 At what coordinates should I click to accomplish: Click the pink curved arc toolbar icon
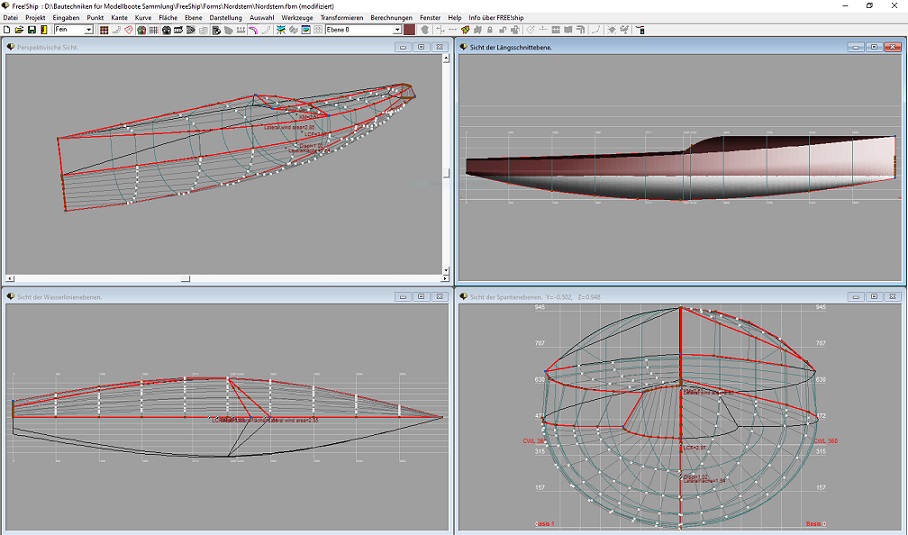(253, 30)
